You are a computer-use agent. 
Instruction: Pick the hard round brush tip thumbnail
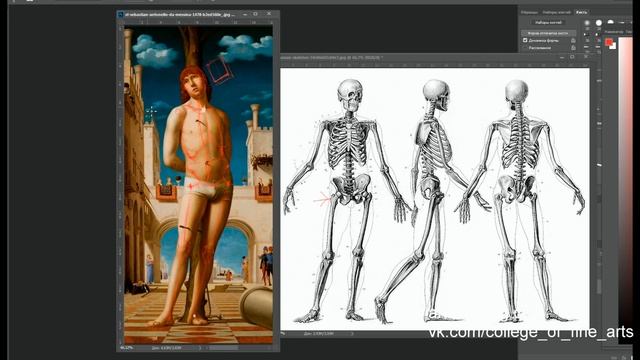coord(598,23)
